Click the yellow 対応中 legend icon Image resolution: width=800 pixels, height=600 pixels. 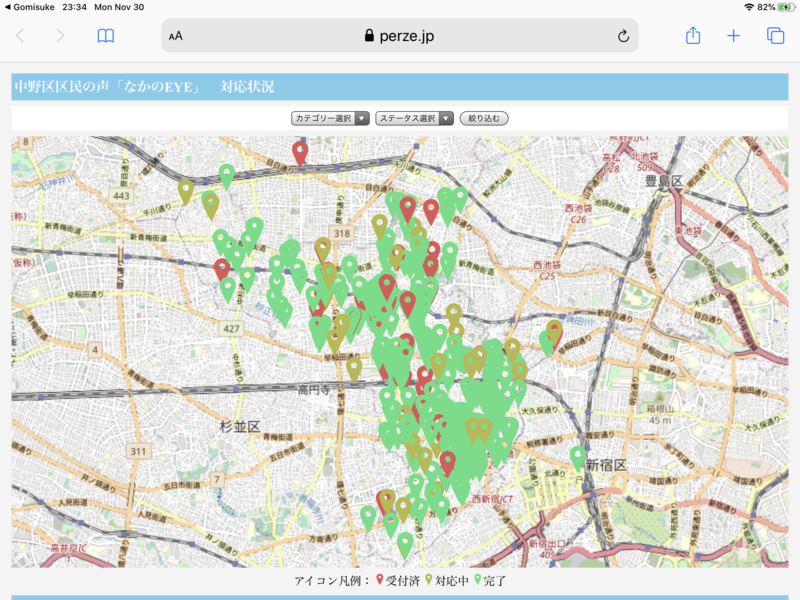429,579
